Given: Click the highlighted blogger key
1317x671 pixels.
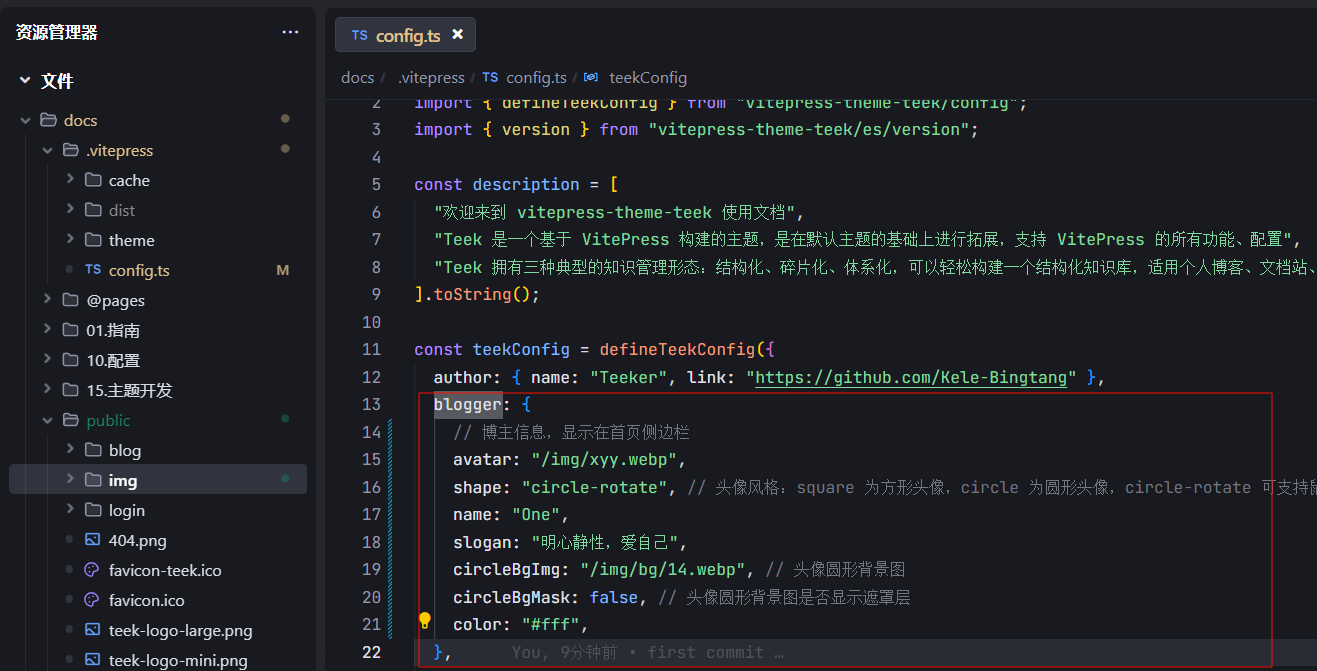Looking at the screenshot, I should [x=468, y=404].
